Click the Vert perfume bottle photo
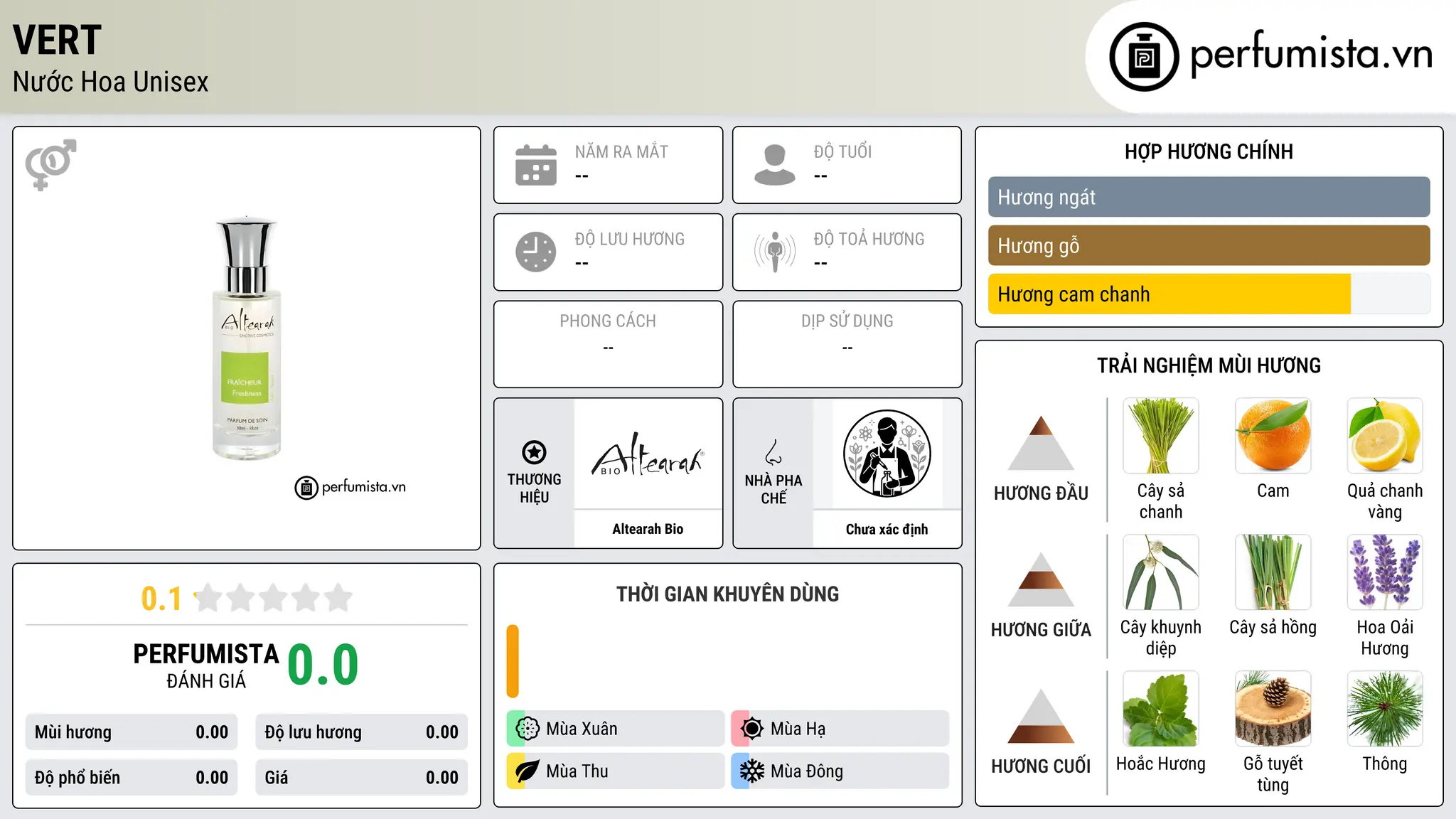 pos(246,338)
